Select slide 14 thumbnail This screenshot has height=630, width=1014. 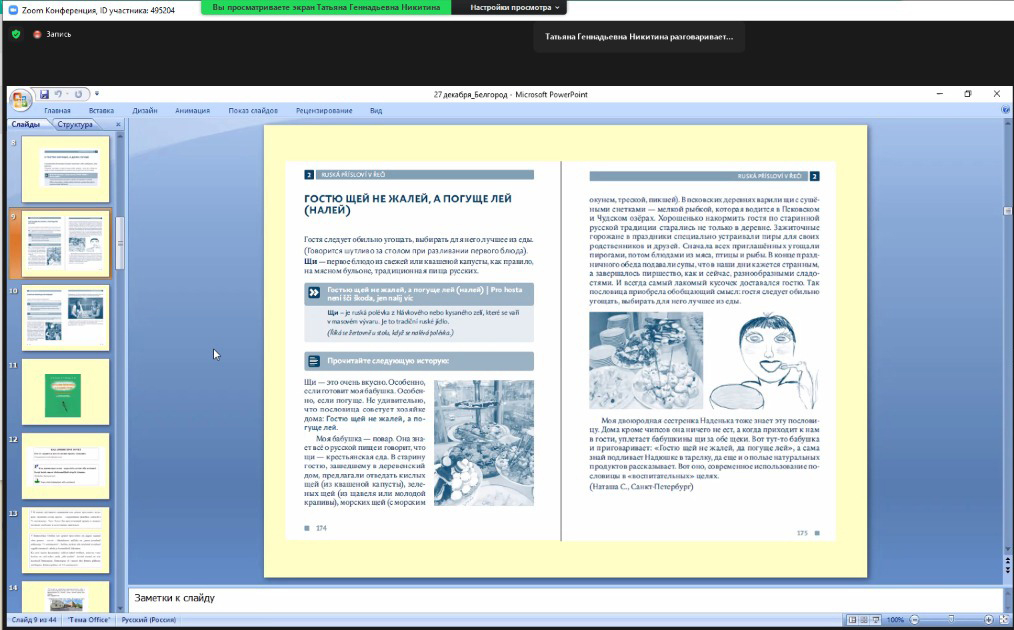pyautogui.click(x=65, y=596)
